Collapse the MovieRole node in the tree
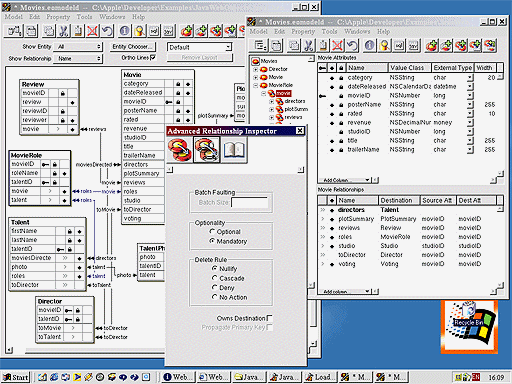Image resolution: width=512 pixels, height=384 pixels. pyautogui.click(x=255, y=85)
